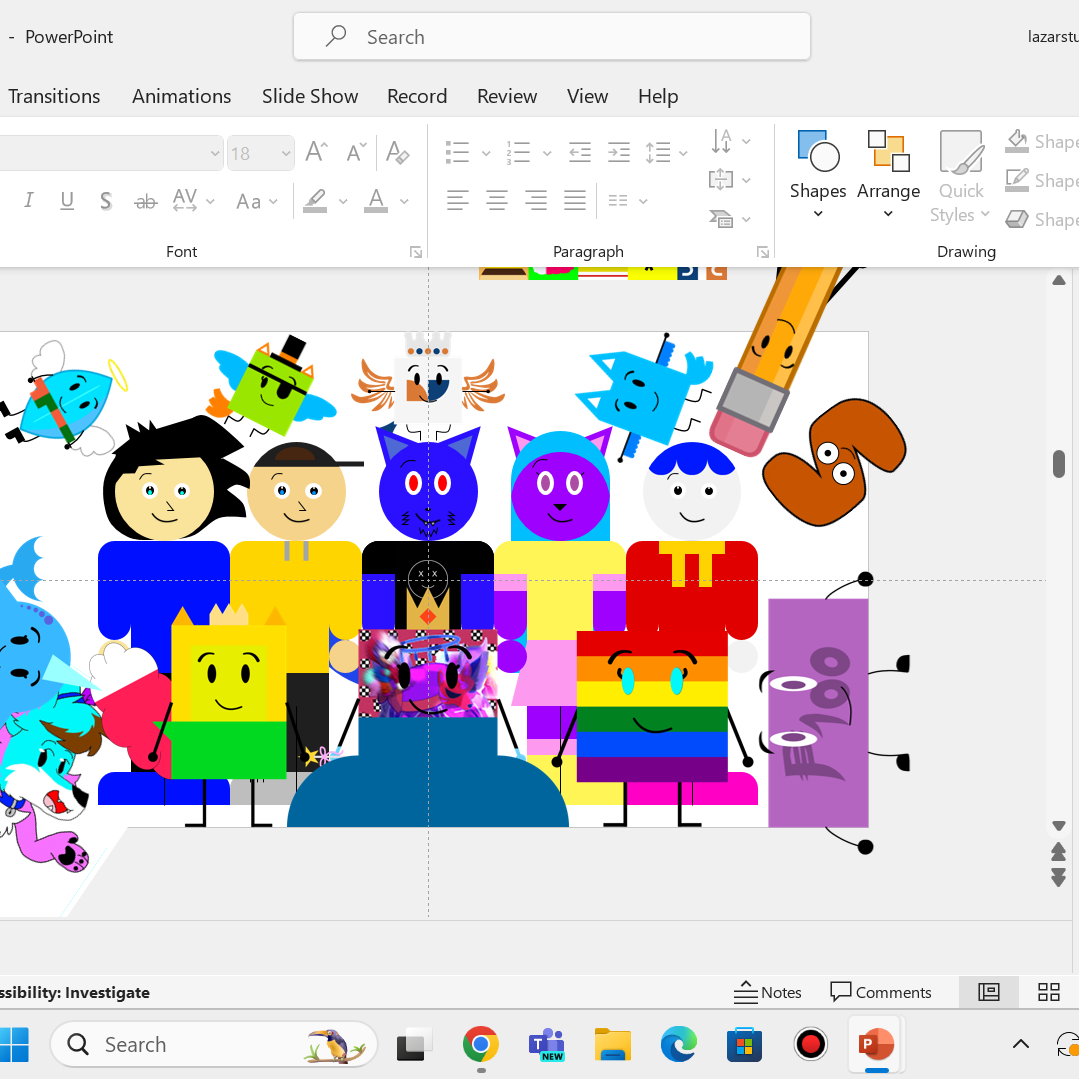Image resolution: width=1079 pixels, height=1079 pixels.
Task: Toggle strikethrough formatting
Action: pyautogui.click(x=146, y=201)
